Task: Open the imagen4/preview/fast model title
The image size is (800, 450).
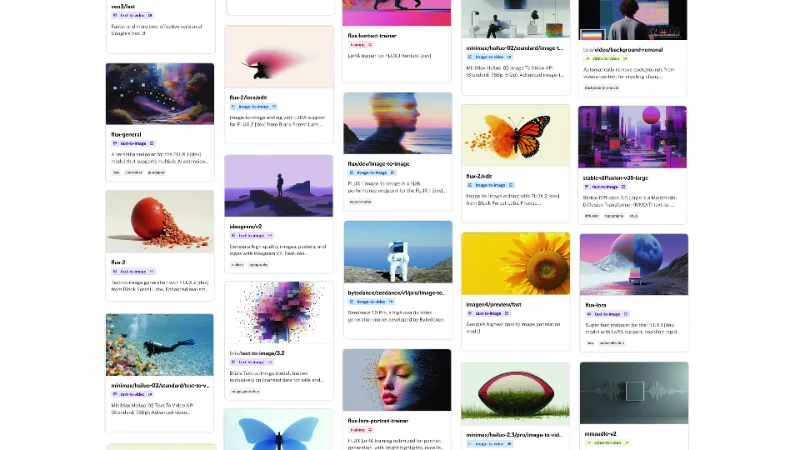Action: 494,305
